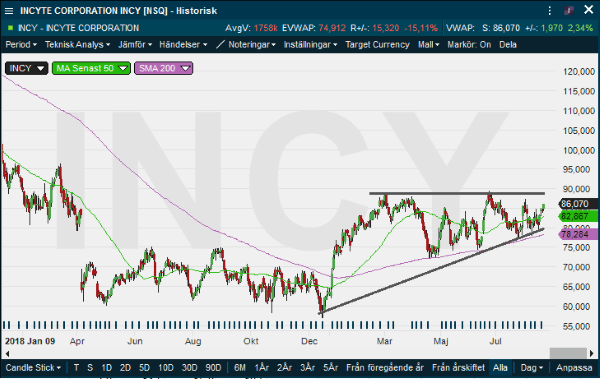600x379 pixels.
Task: Toggle Markör: On setting
Action: point(469,44)
